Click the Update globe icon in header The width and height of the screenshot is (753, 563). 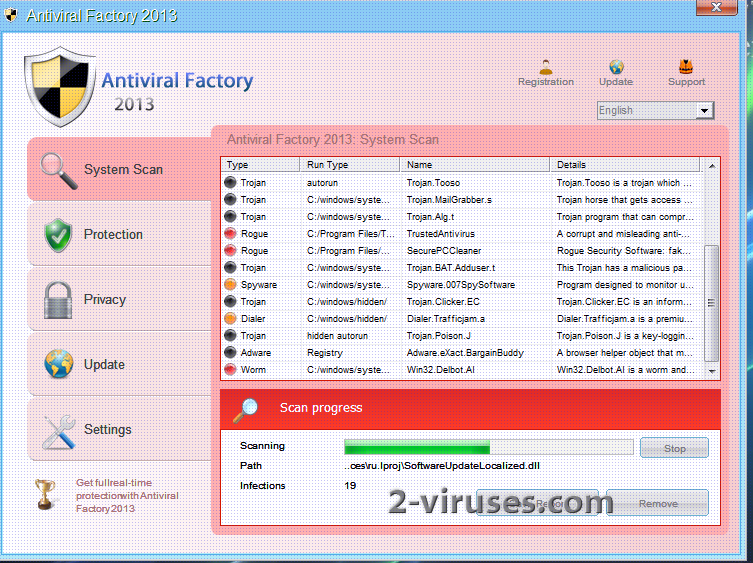(x=617, y=67)
